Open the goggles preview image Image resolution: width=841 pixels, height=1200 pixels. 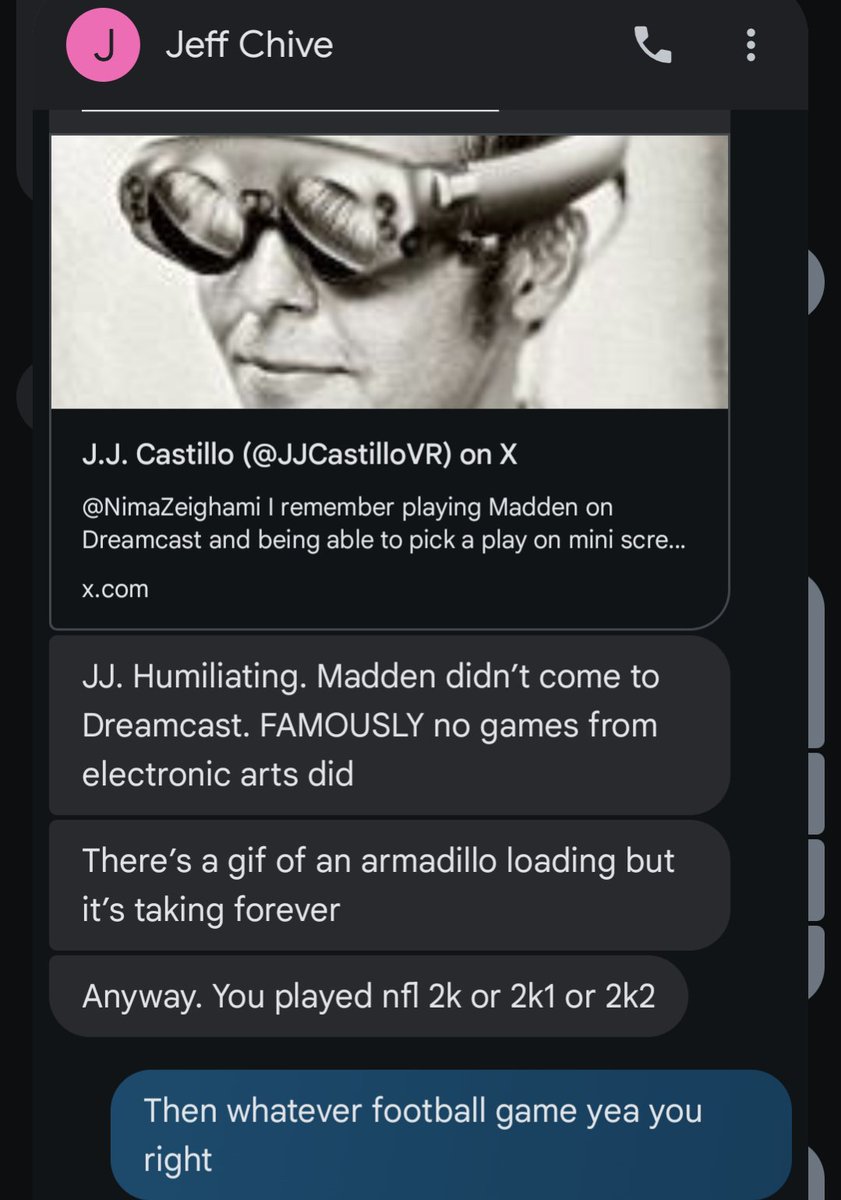(x=389, y=271)
